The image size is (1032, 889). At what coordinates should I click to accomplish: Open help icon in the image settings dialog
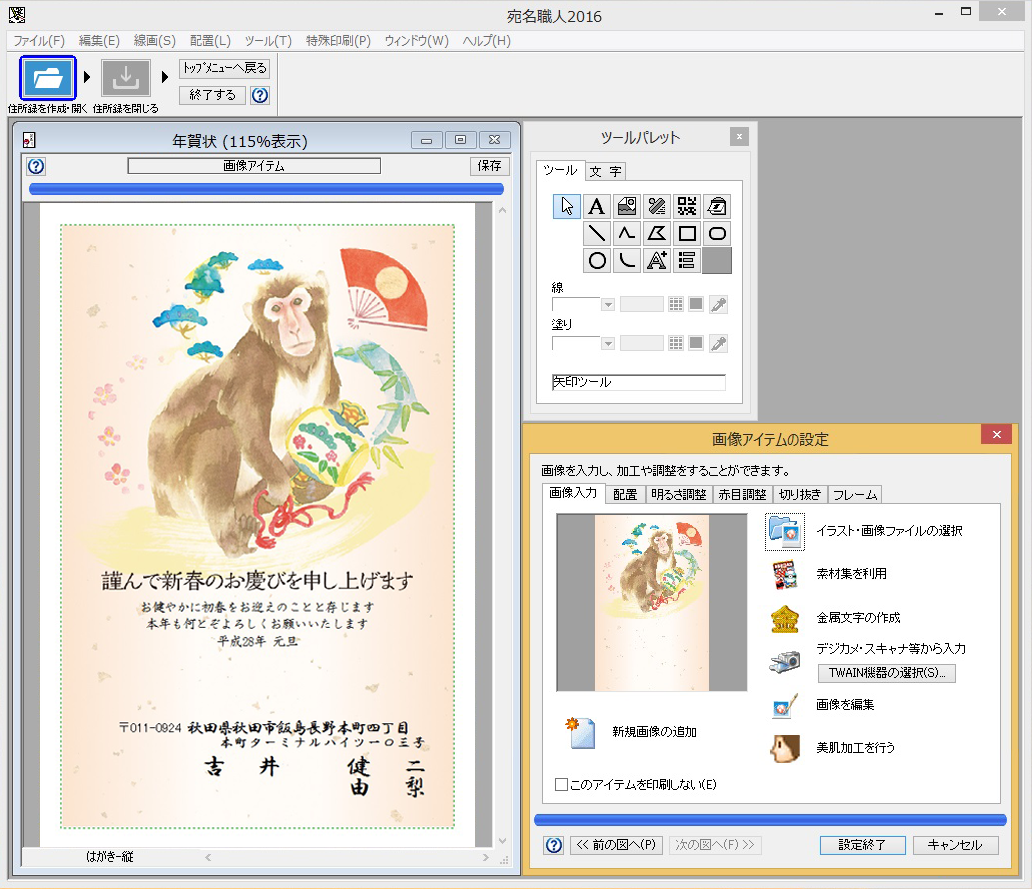pyautogui.click(x=554, y=845)
